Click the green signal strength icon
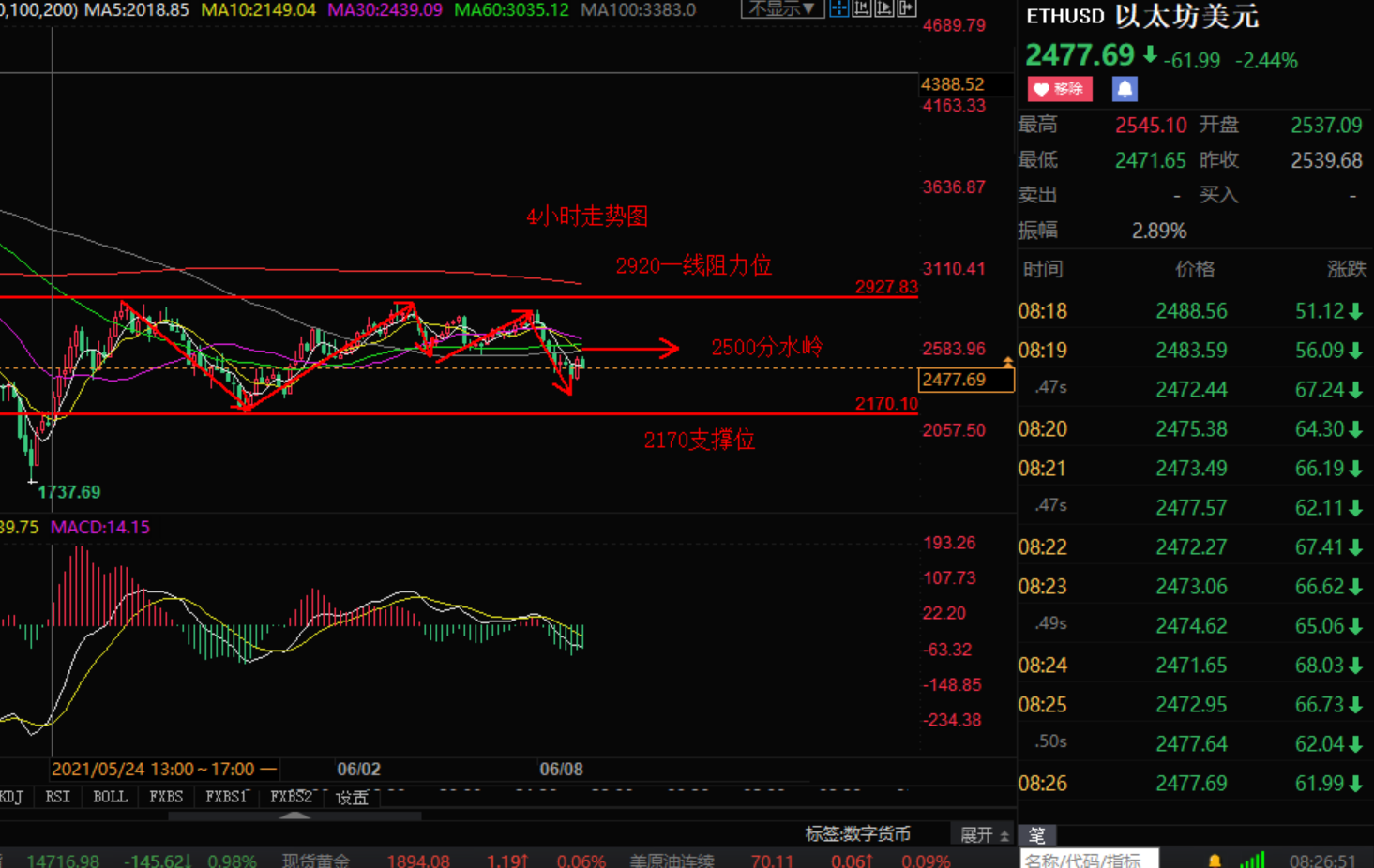This screenshot has width=1374, height=868. coord(1253,859)
